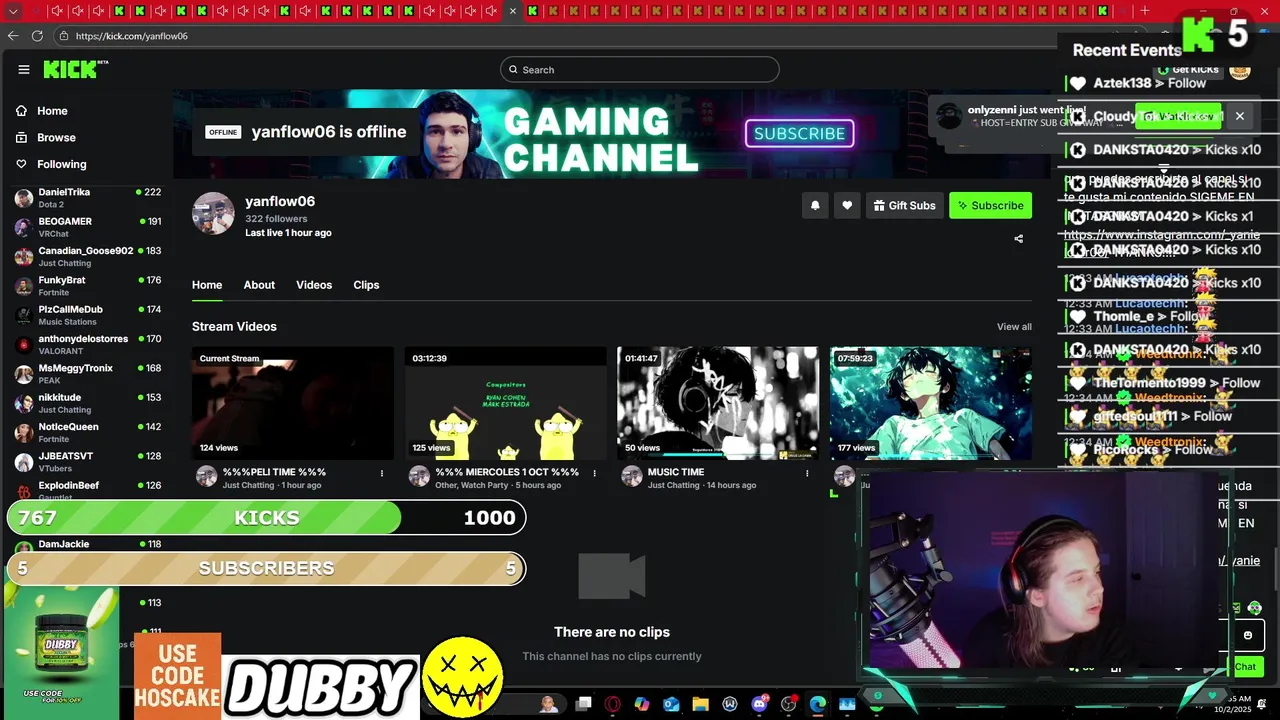Open options menu for MUSIC TIME video

click(807, 473)
